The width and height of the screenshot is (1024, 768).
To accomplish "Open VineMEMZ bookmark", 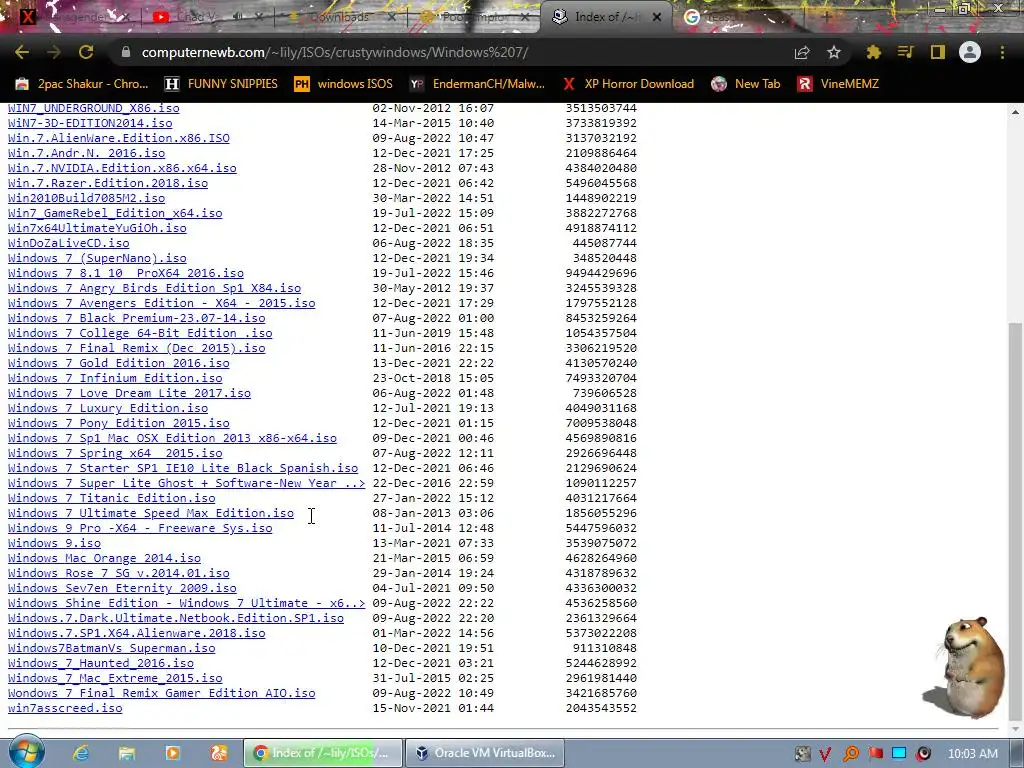I will tap(838, 84).
